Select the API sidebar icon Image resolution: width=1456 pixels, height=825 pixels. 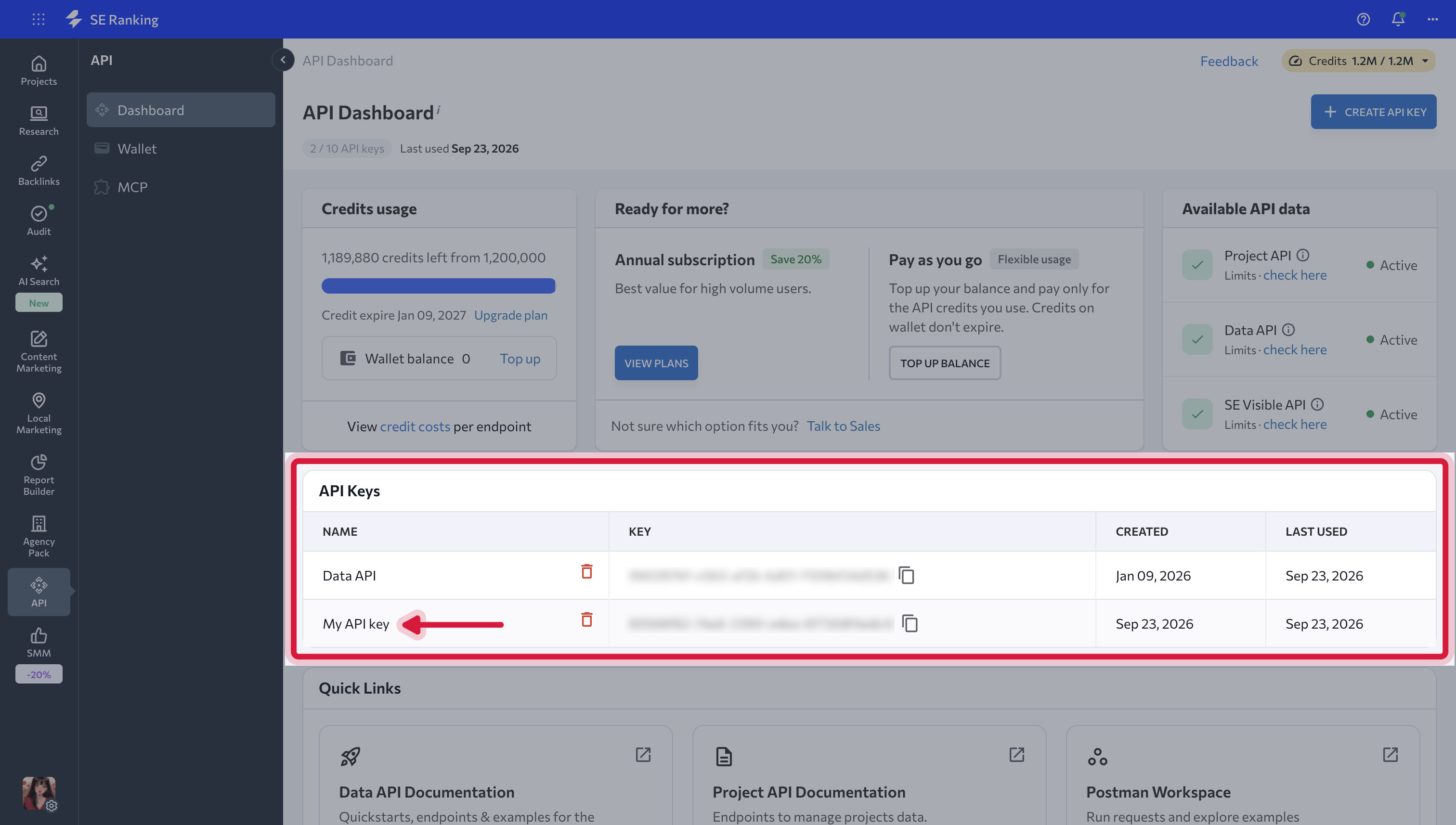(39, 592)
